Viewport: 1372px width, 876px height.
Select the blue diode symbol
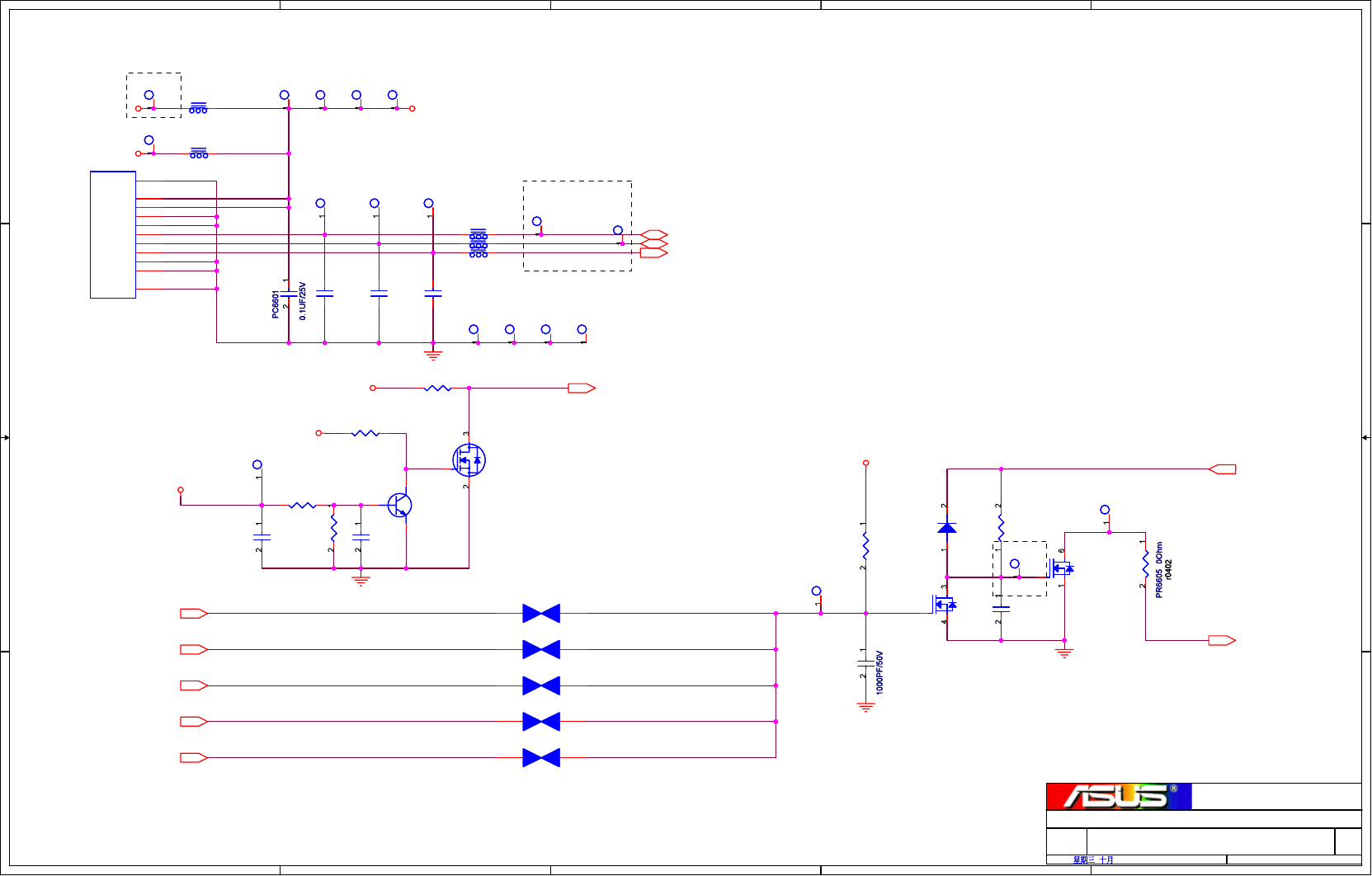tap(947, 528)
